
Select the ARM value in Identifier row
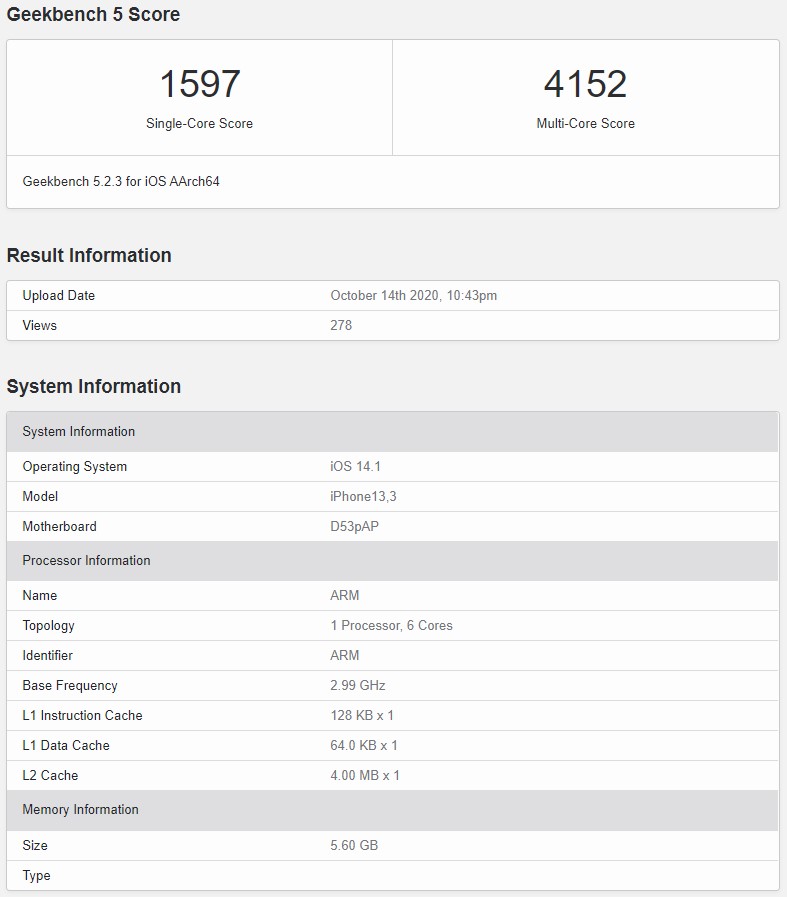[x=344, y=656]
